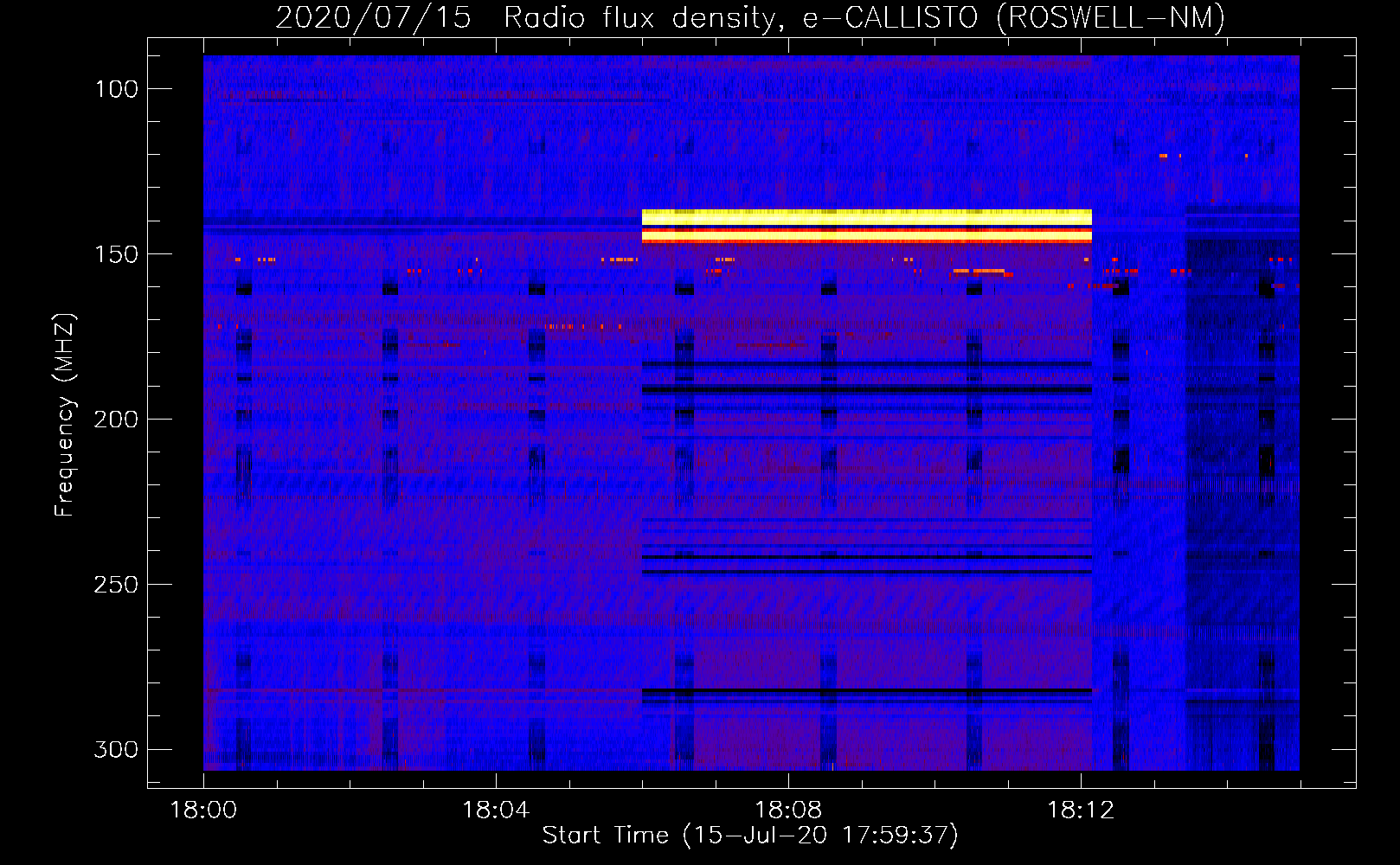Click the 200 frequency tick label
Image resolution: width=1400 pixels, height=865 pixels.
point(116,420)
